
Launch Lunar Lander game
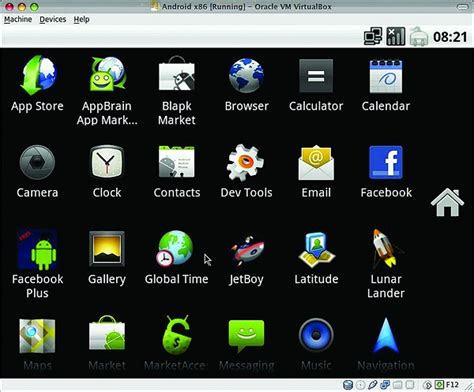[x=386, y=264]
